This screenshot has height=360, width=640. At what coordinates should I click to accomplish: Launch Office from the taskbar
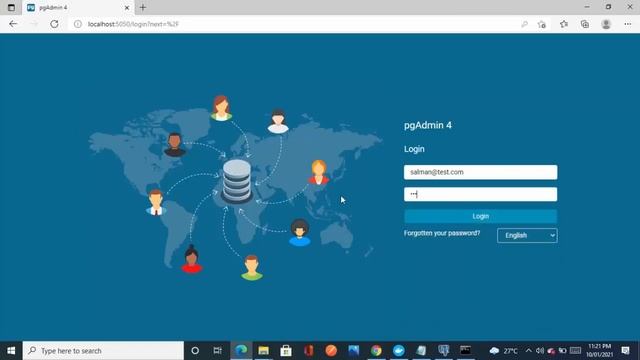pos(309,351)
